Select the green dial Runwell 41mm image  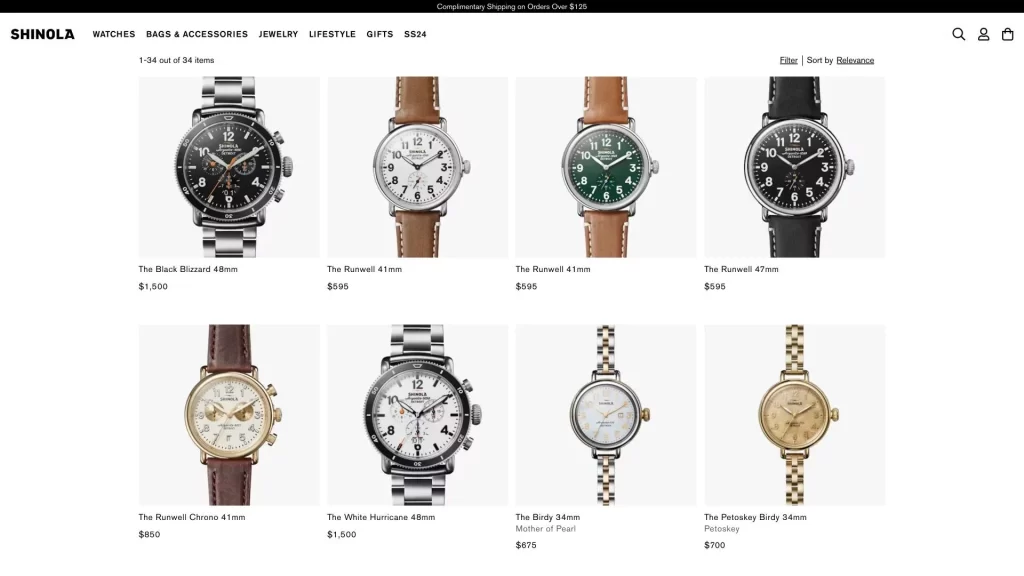[606, 167]
